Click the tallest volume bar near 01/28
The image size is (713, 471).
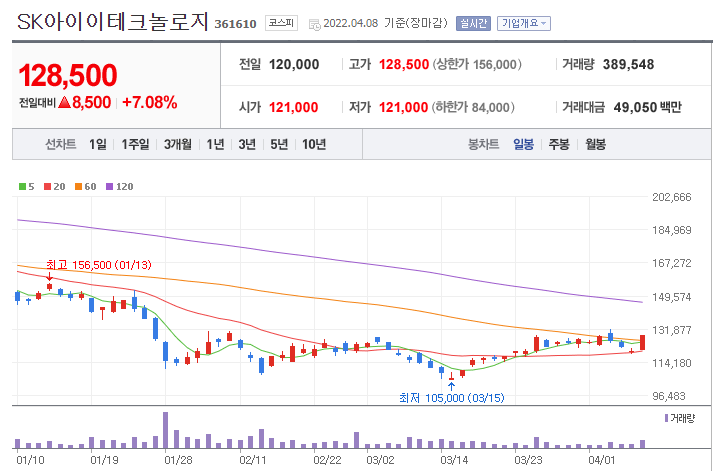pos(166,430)
